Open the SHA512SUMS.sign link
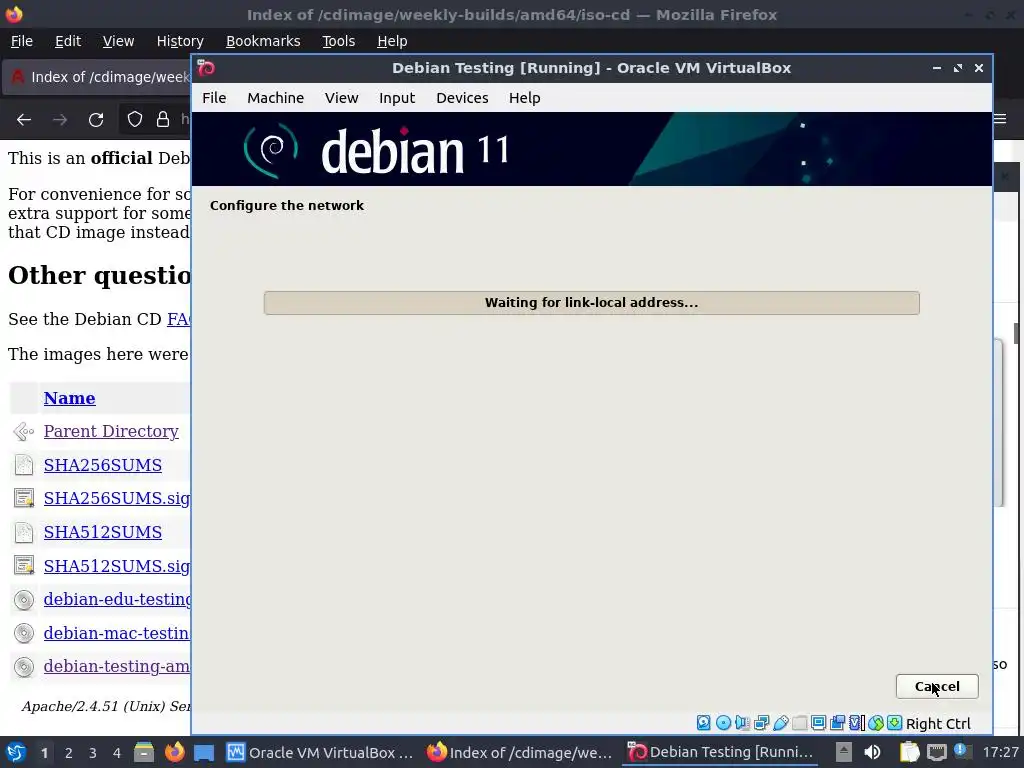This screenshot has width=1024, height=768. point(117,566)
